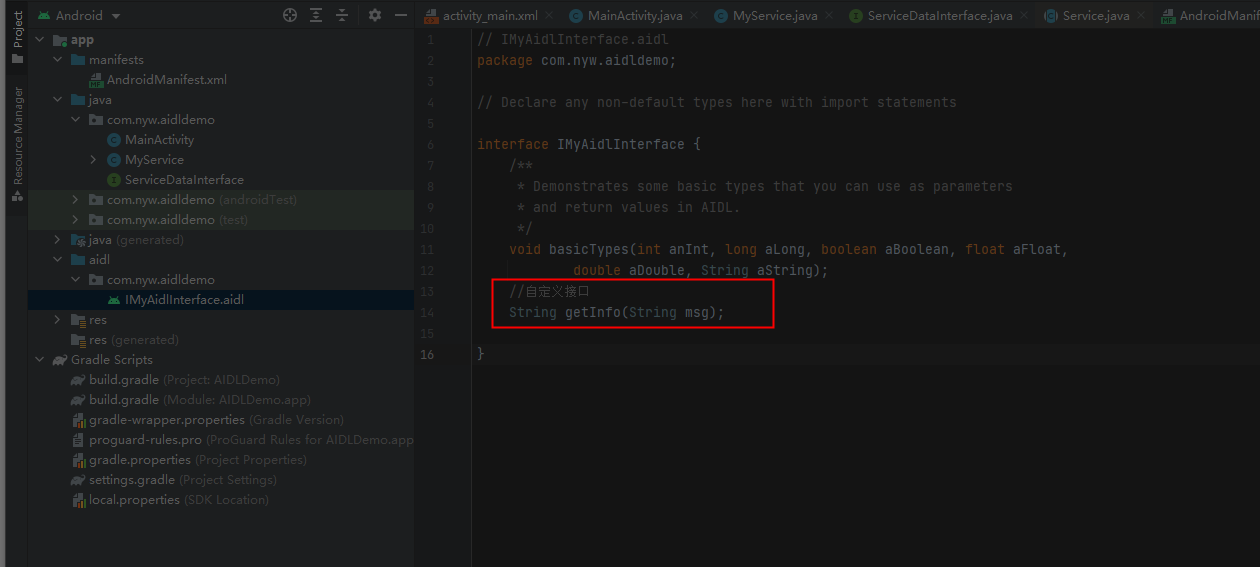Switch to the activity_main.xml tab
The height and width of the screenshot is (567, 1260).
[x=490, y=16]
